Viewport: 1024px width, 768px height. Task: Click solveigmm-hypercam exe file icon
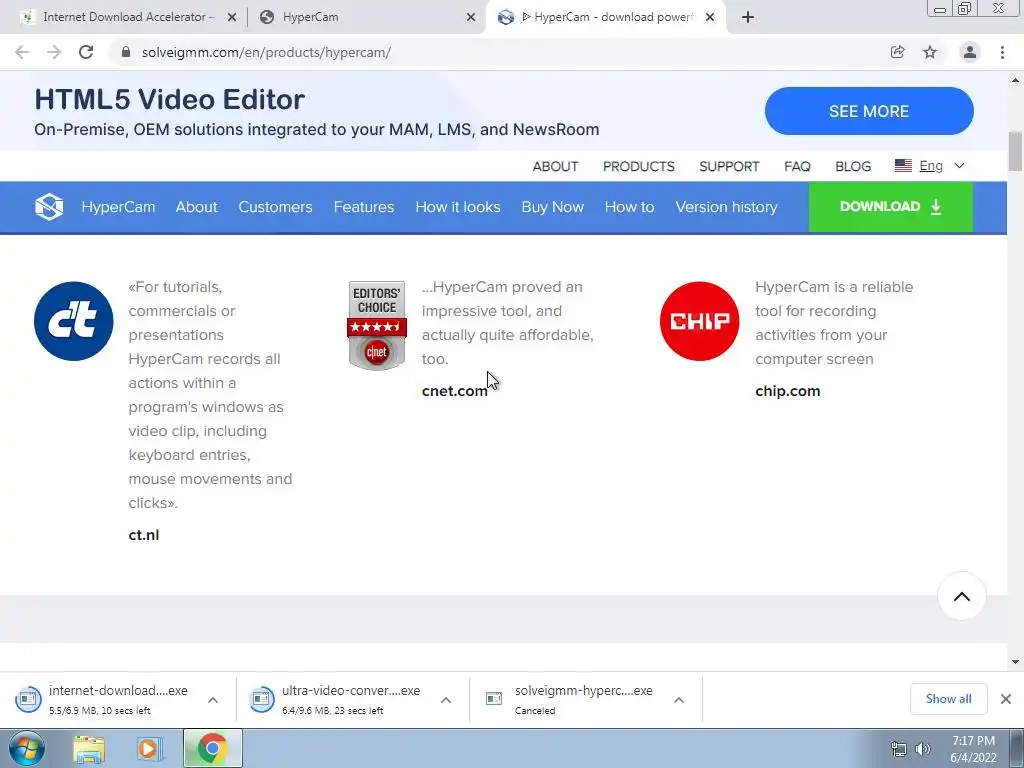tap(494, 699)
